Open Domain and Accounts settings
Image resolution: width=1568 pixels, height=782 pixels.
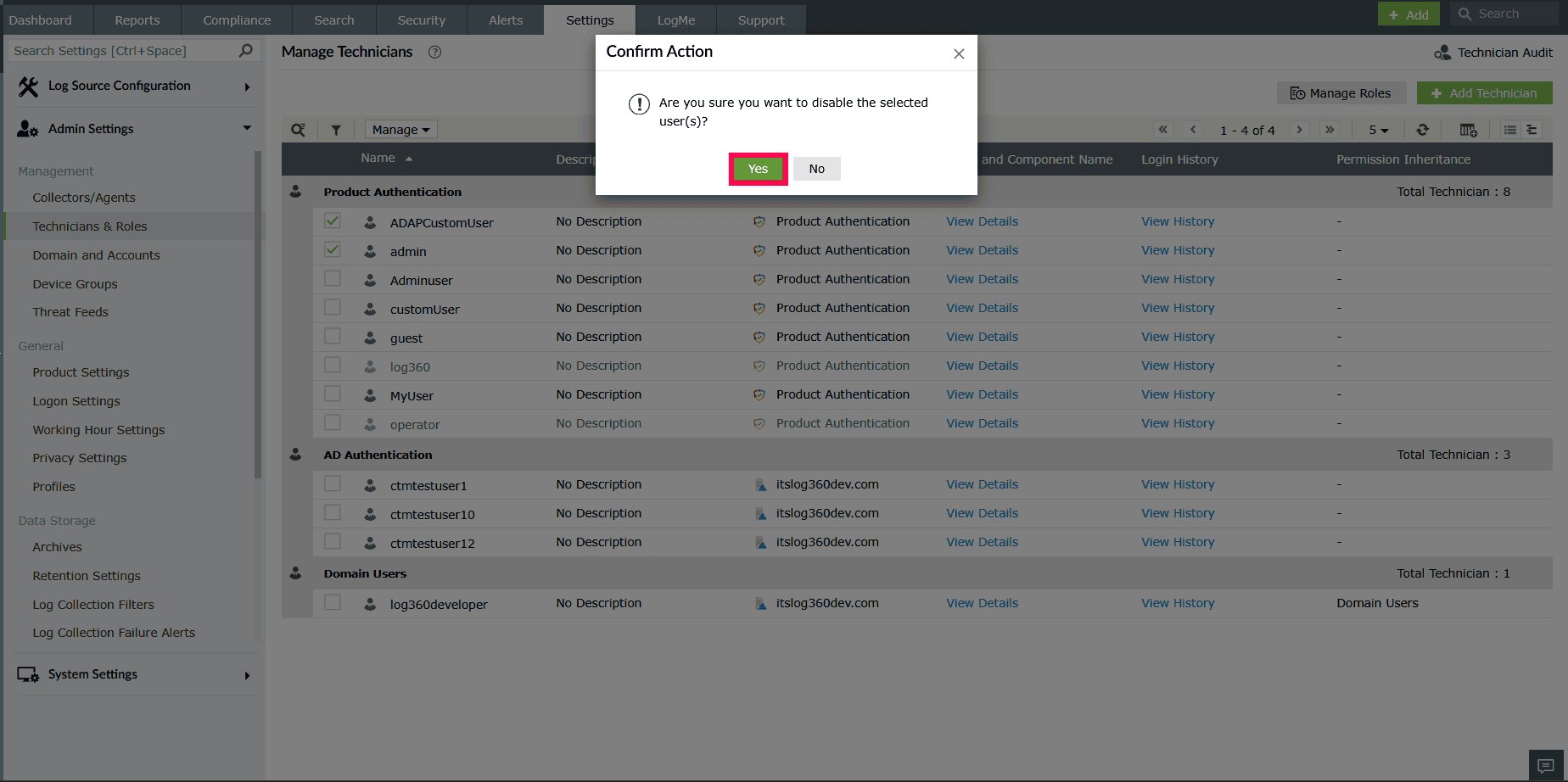96,255
